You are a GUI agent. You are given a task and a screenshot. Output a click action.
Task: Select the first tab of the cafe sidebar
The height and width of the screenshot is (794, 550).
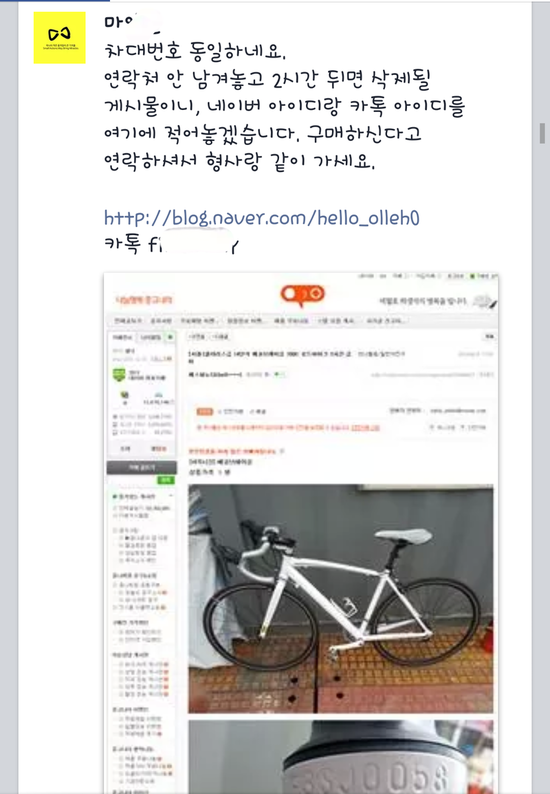(x=122, y=337)
